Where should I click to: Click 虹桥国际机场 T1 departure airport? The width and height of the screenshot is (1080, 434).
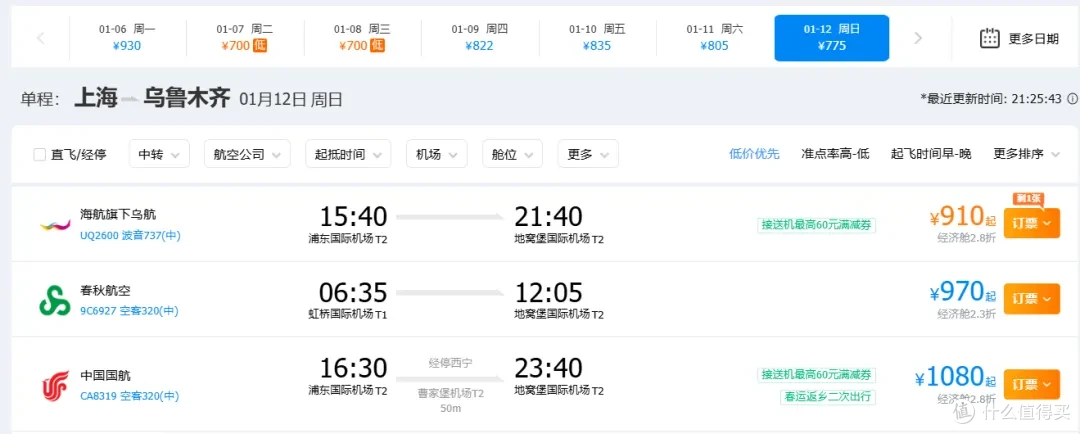348,314
